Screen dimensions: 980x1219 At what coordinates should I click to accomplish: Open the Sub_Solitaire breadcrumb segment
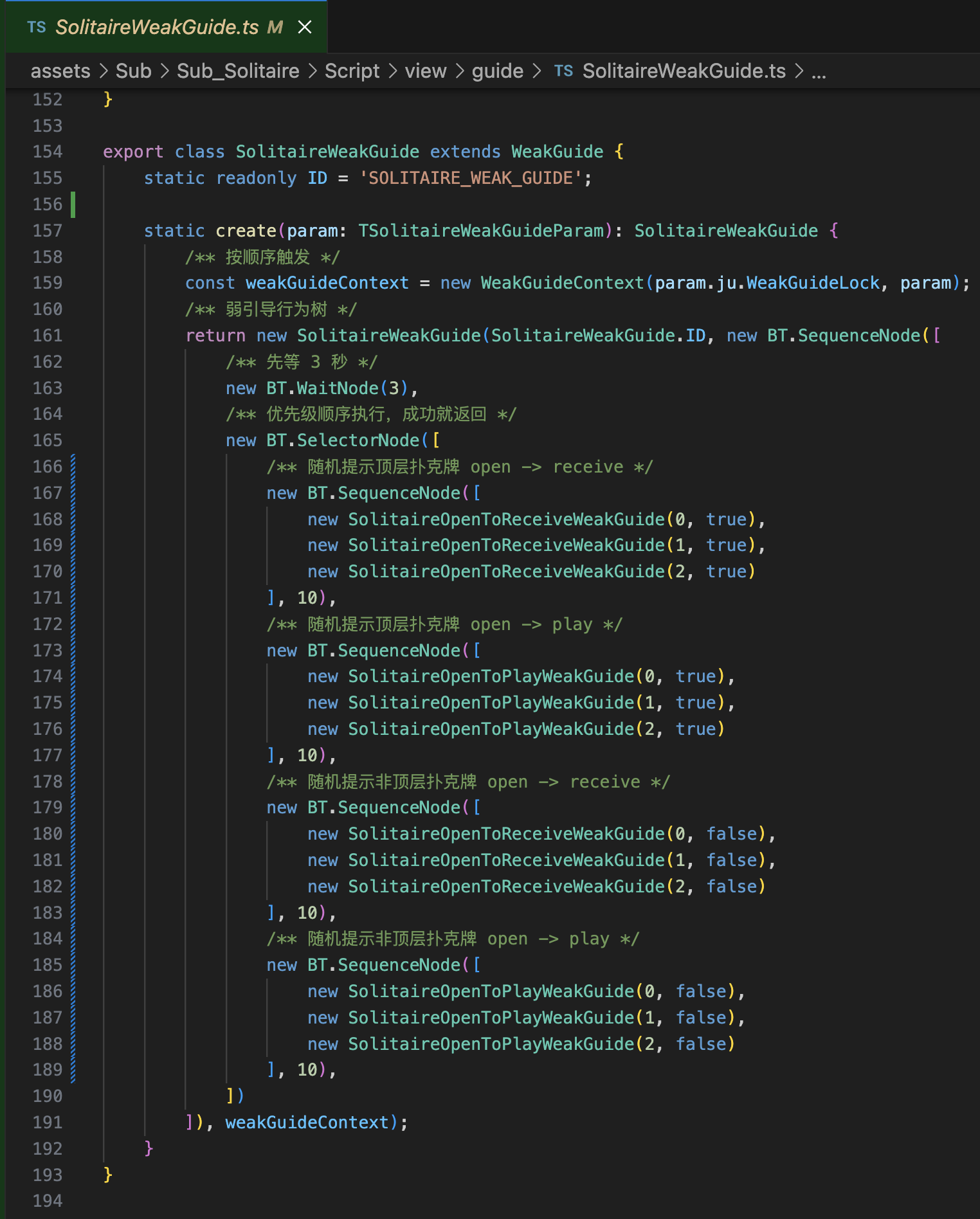click(238, 71)
